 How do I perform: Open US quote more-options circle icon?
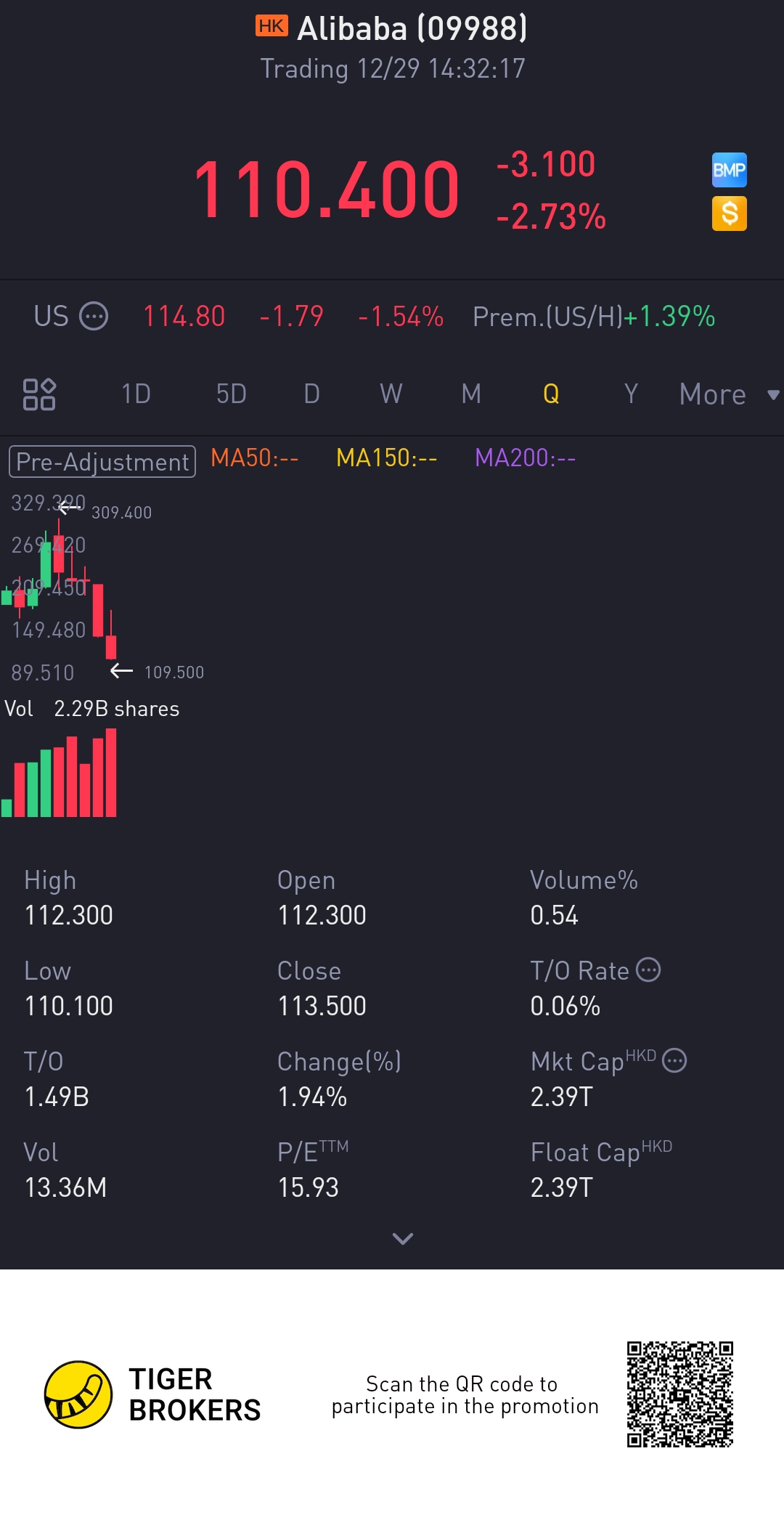tap(94, 317)
